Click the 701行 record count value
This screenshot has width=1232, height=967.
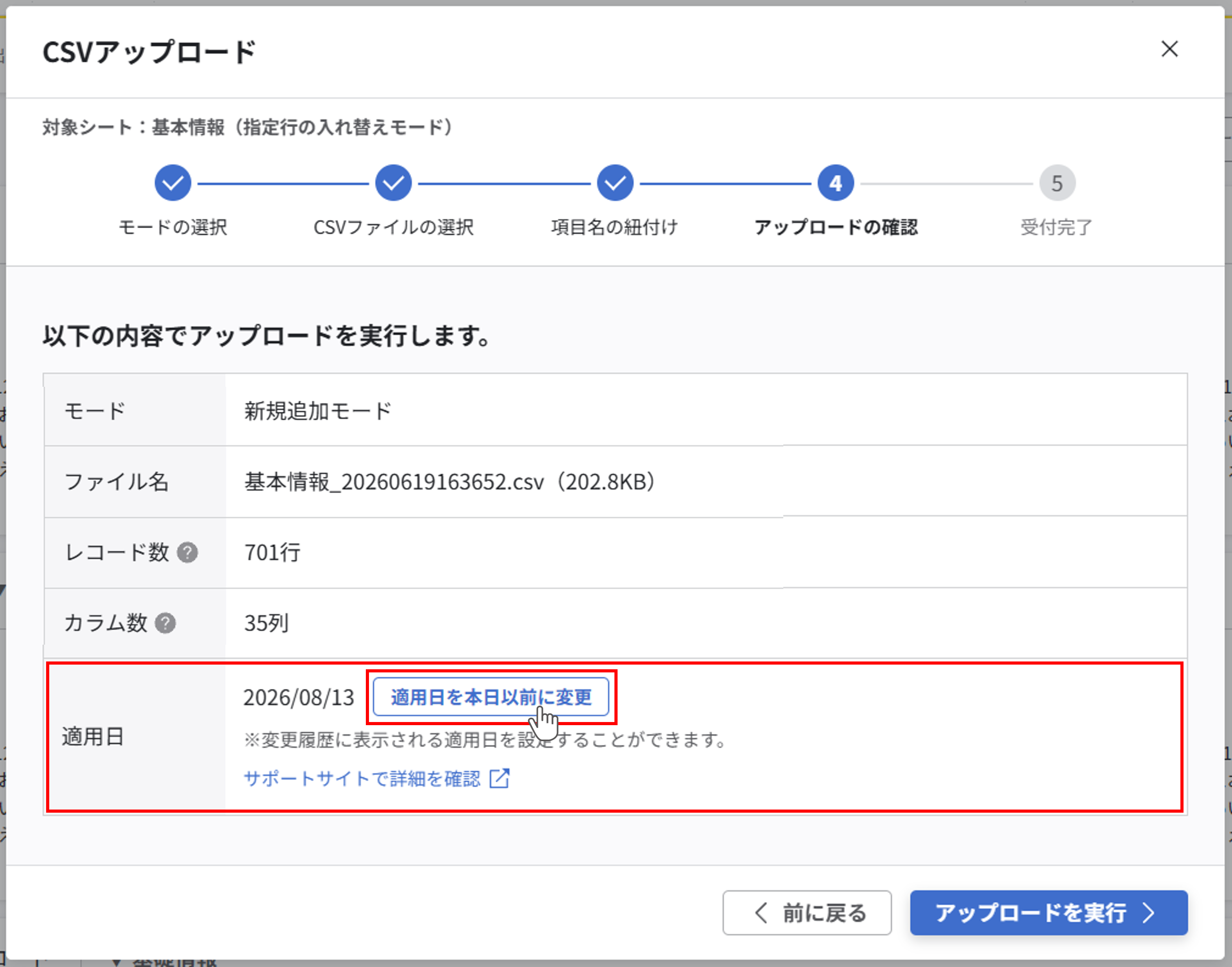click(272, 552)
